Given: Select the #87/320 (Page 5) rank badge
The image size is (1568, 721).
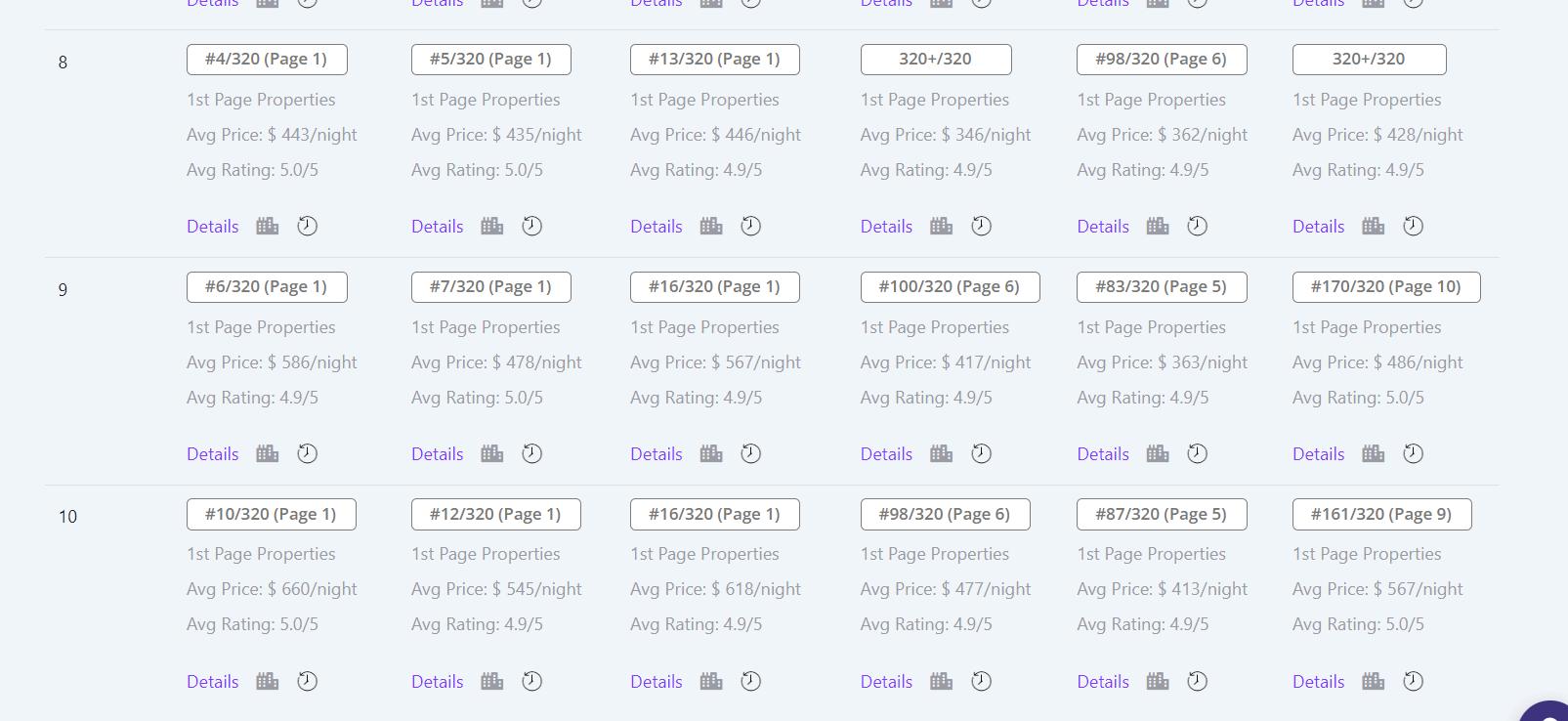Looking at the screenshot, I should point(1162,515).
